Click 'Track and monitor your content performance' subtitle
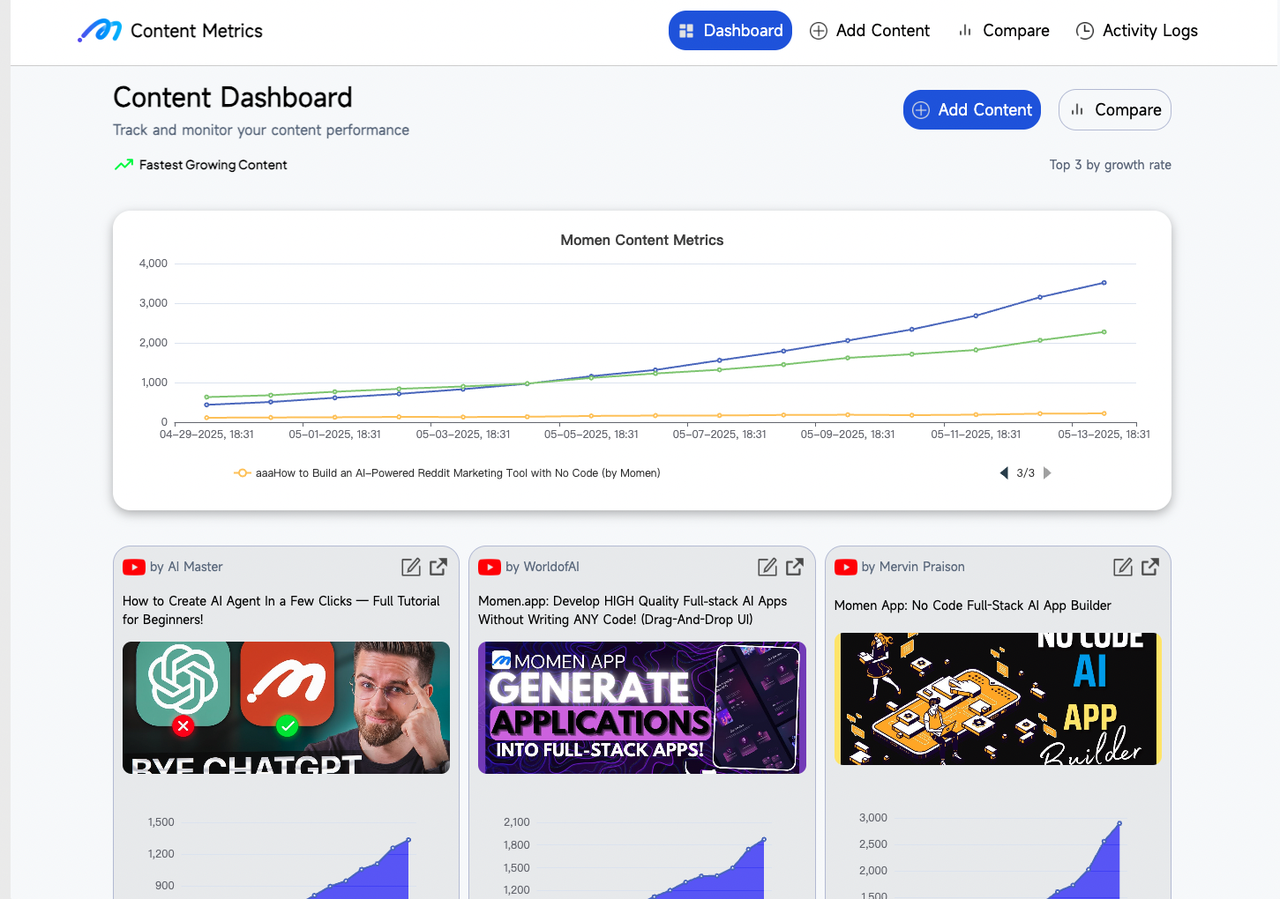 pos(261,130)
